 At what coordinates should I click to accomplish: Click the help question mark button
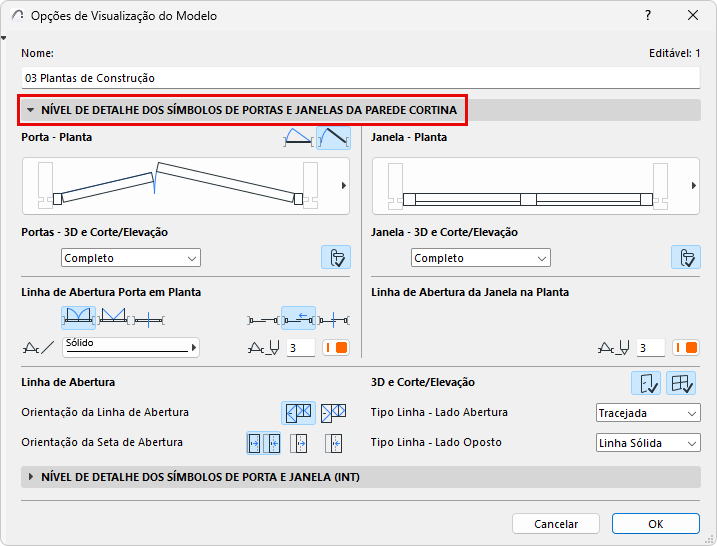coord(648,16)
